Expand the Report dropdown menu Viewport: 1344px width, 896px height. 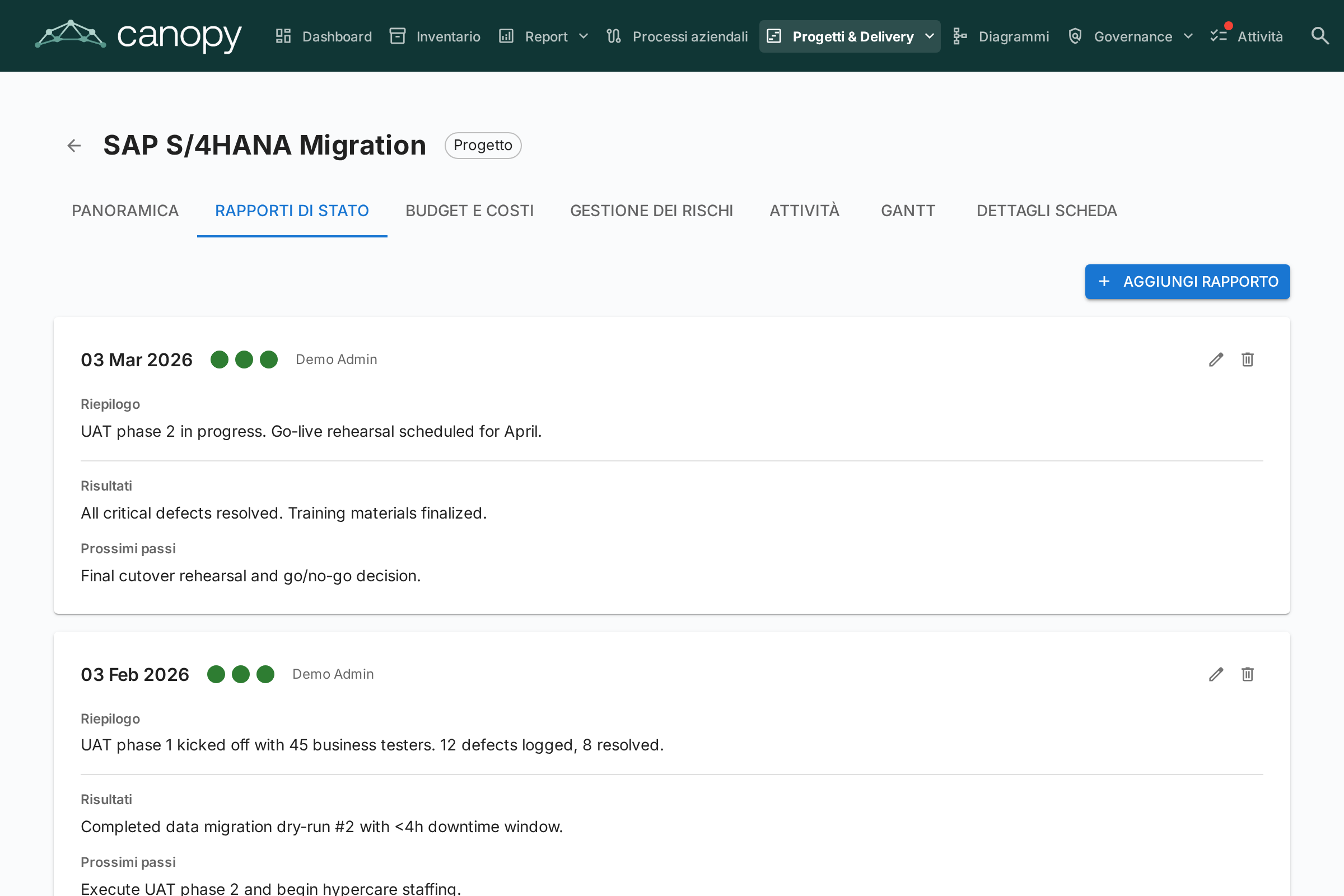click(543, 36)
